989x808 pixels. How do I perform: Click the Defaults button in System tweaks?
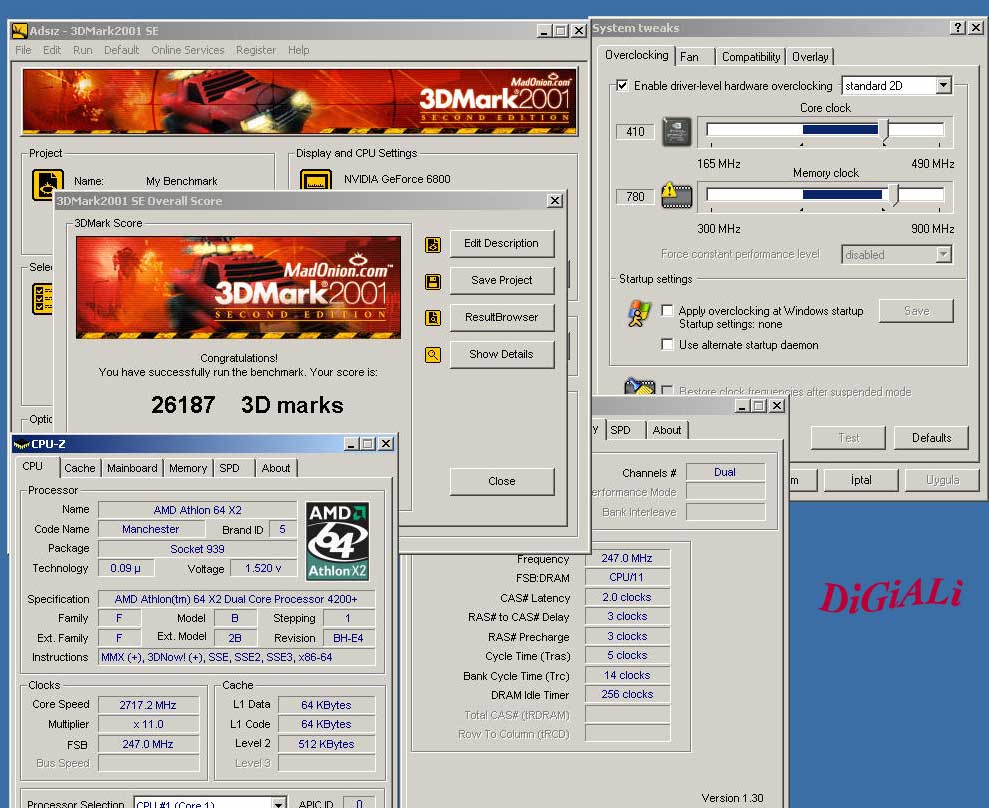[931, 438]
